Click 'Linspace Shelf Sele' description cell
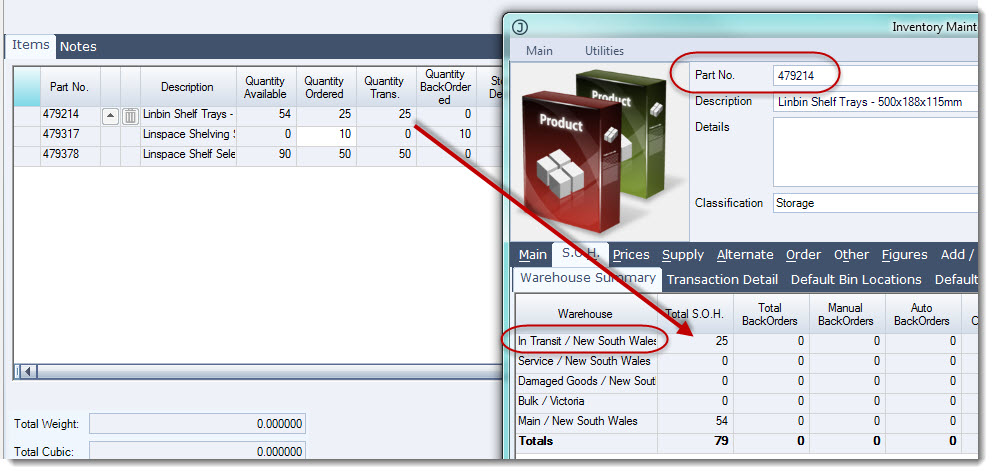This screenshot has width=993, height=474. 188,155
